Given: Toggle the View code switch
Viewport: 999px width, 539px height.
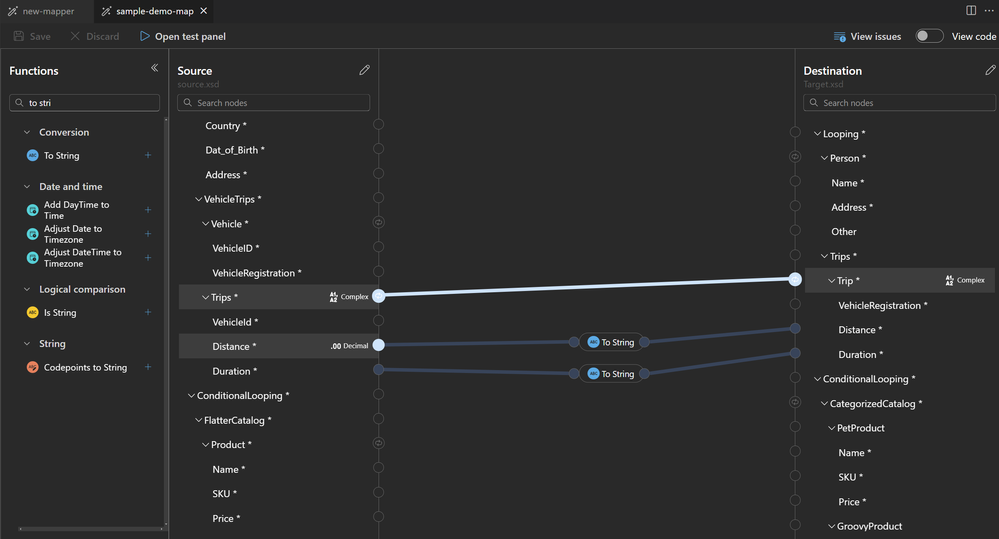Looking at the screenshot, I should 929,36.
